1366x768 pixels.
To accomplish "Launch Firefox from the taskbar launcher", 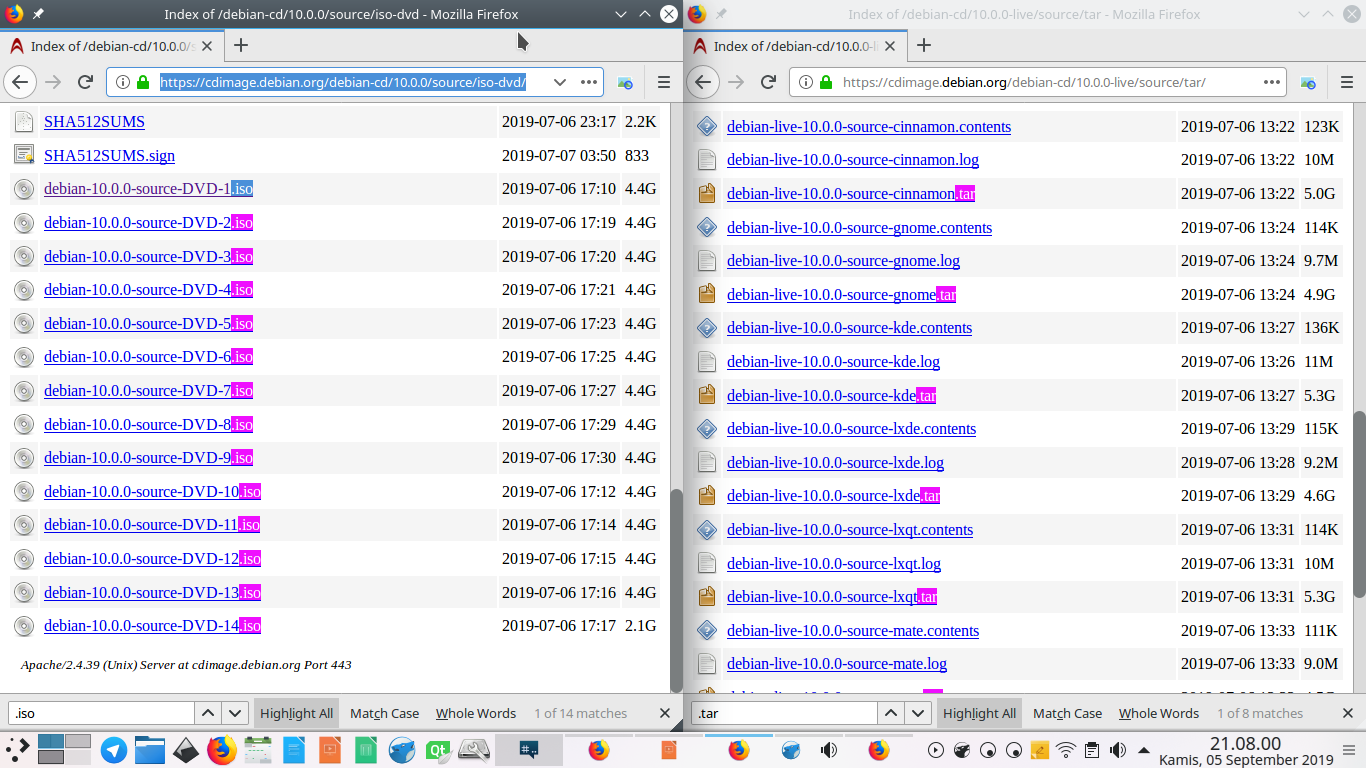I will (x=221, y=750).
